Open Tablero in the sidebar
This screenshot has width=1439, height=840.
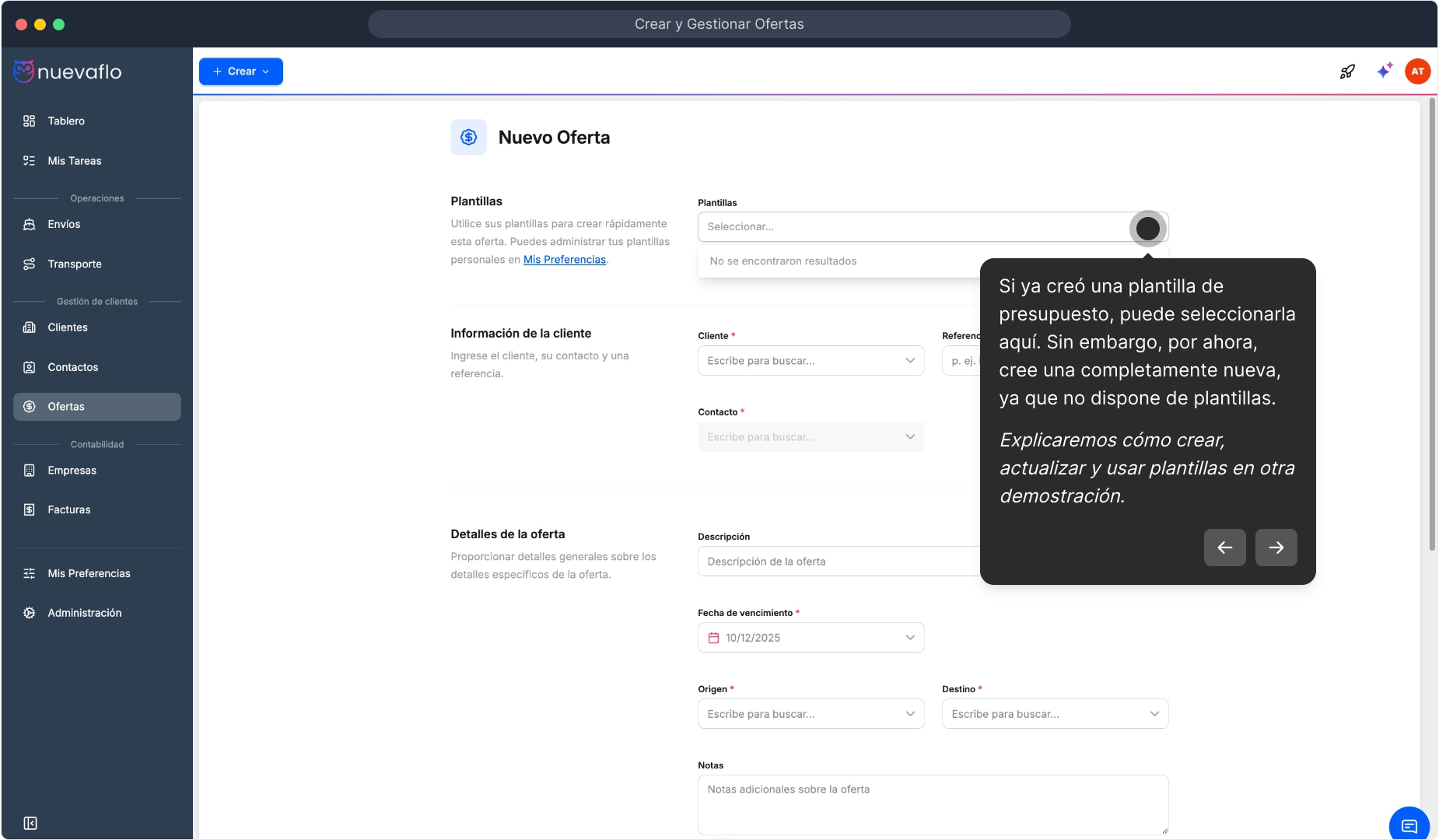tap(66, 121)
